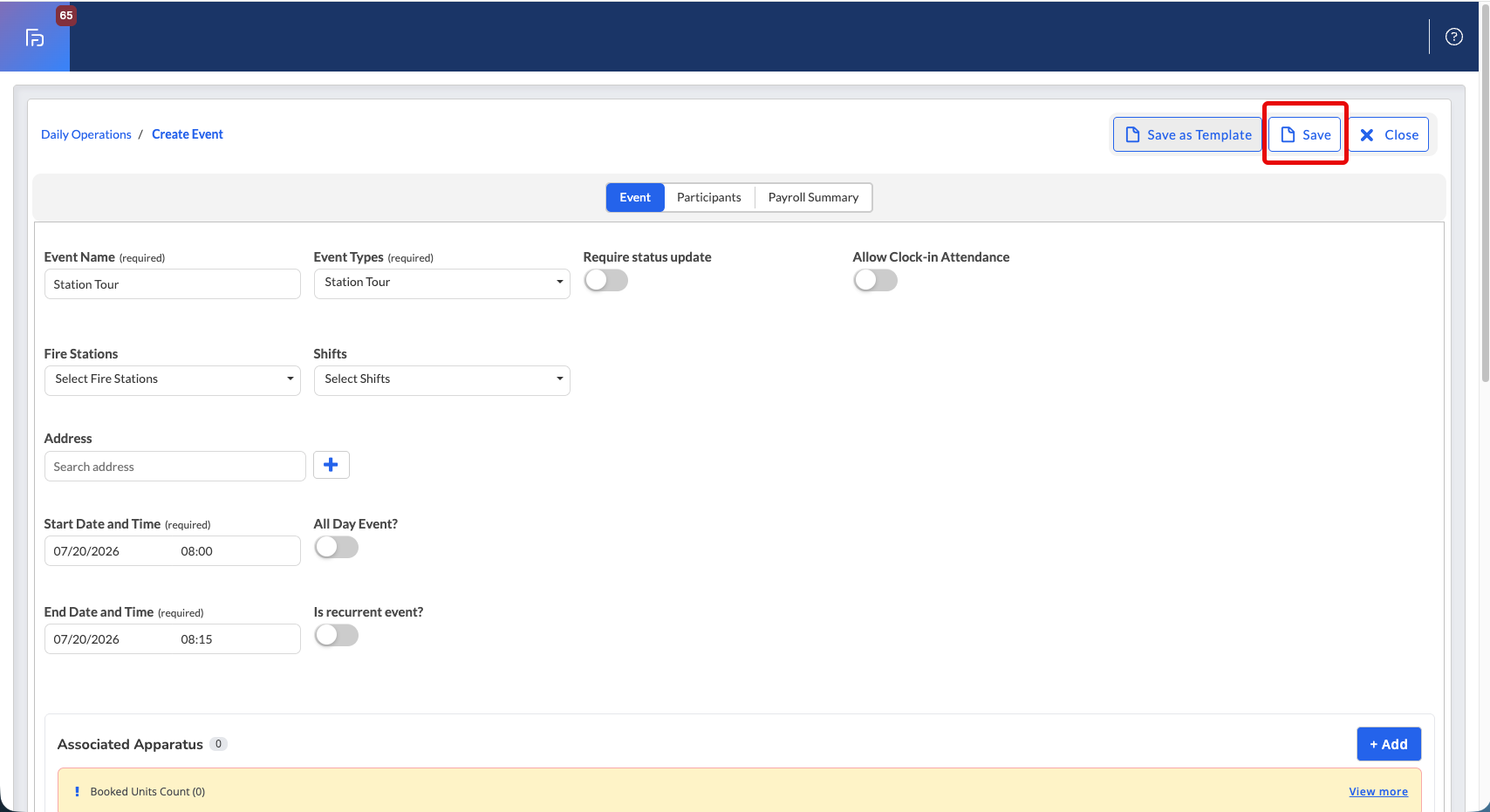The image size is (1490, 812).
Task: Go to Daily Operations breadcrumb
Action: [86, 134]
